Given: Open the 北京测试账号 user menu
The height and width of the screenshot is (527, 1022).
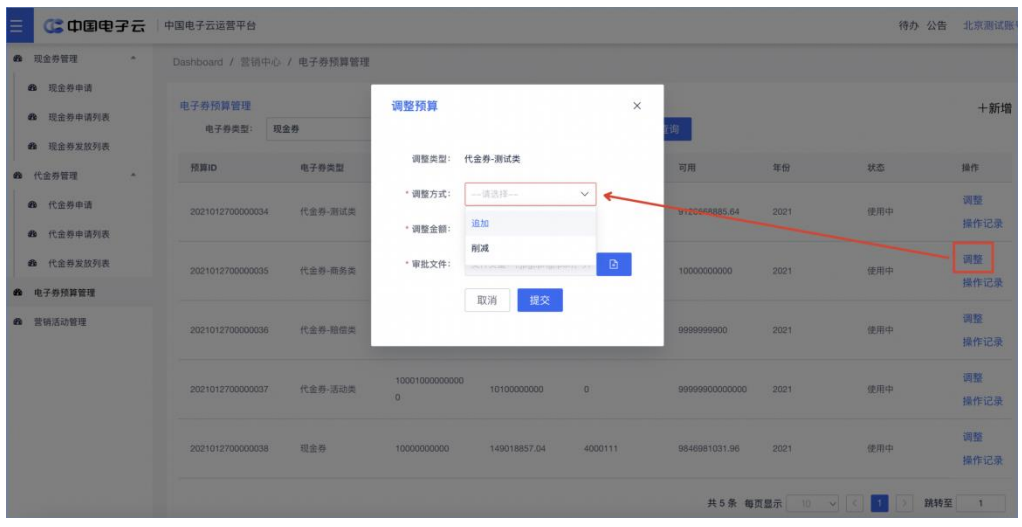Looking at the screenshot, I should coord(989,26).
